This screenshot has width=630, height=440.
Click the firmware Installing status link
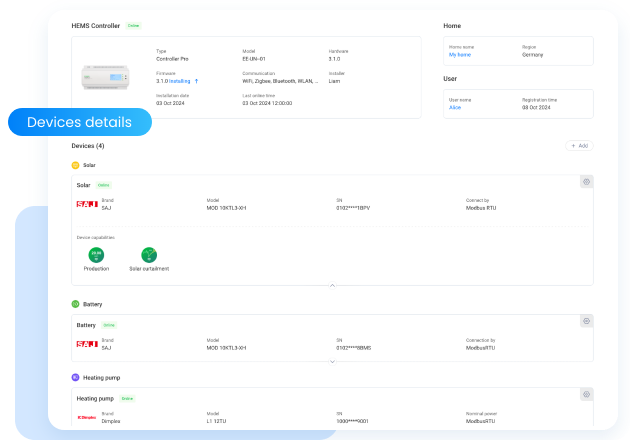[x=180, y=80]
